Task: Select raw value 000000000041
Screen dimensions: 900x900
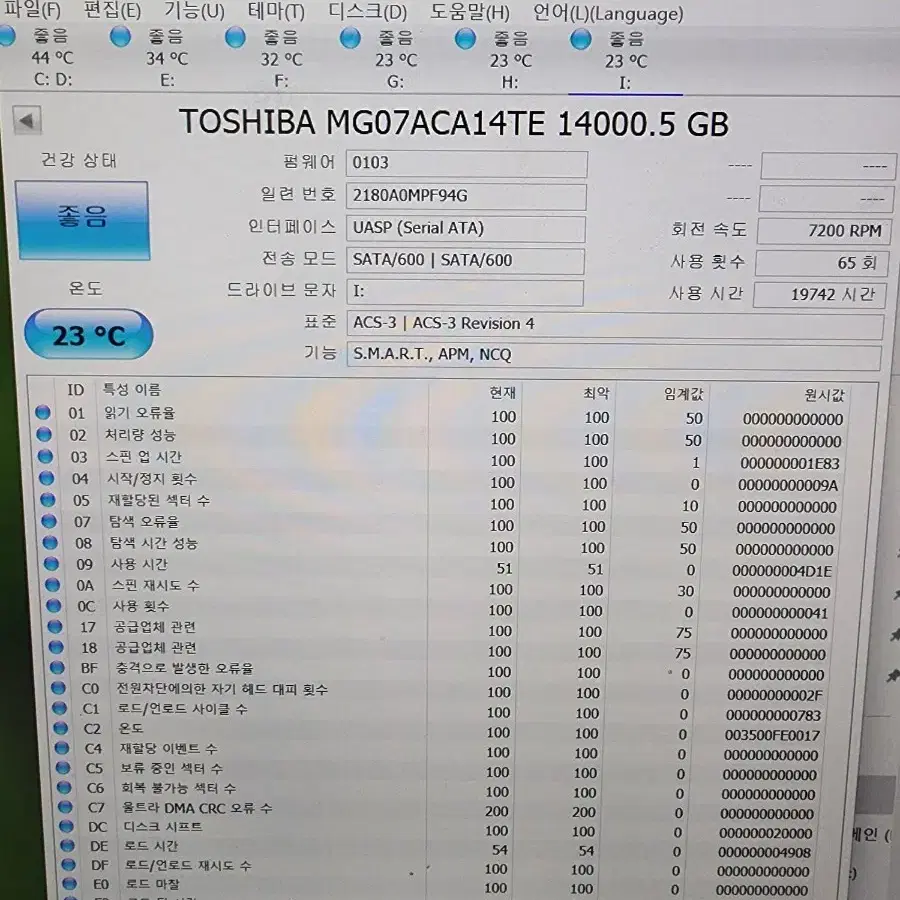Action: (x=779, y=613)
